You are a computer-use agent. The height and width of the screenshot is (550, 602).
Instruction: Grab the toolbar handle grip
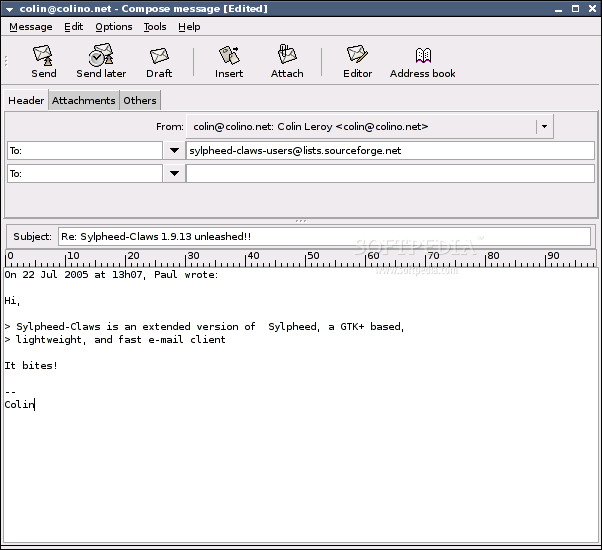[x=6, y=61]
